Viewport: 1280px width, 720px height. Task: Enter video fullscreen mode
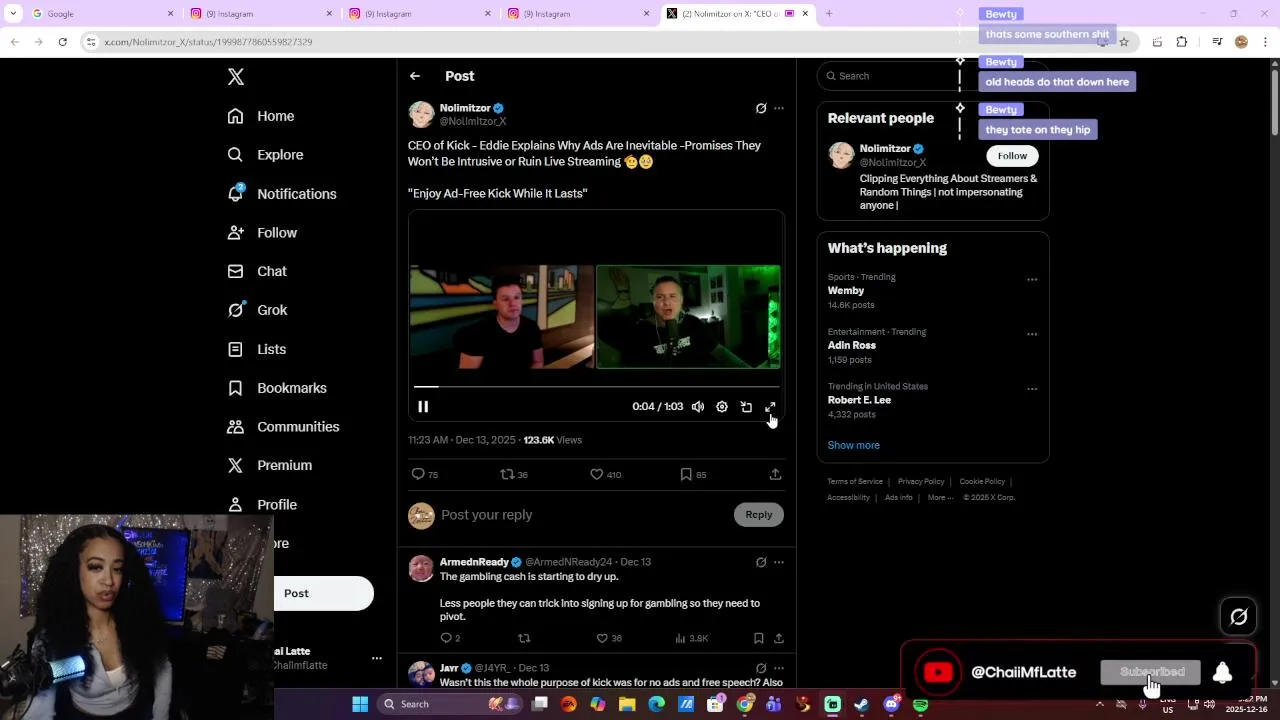(770, 407)
